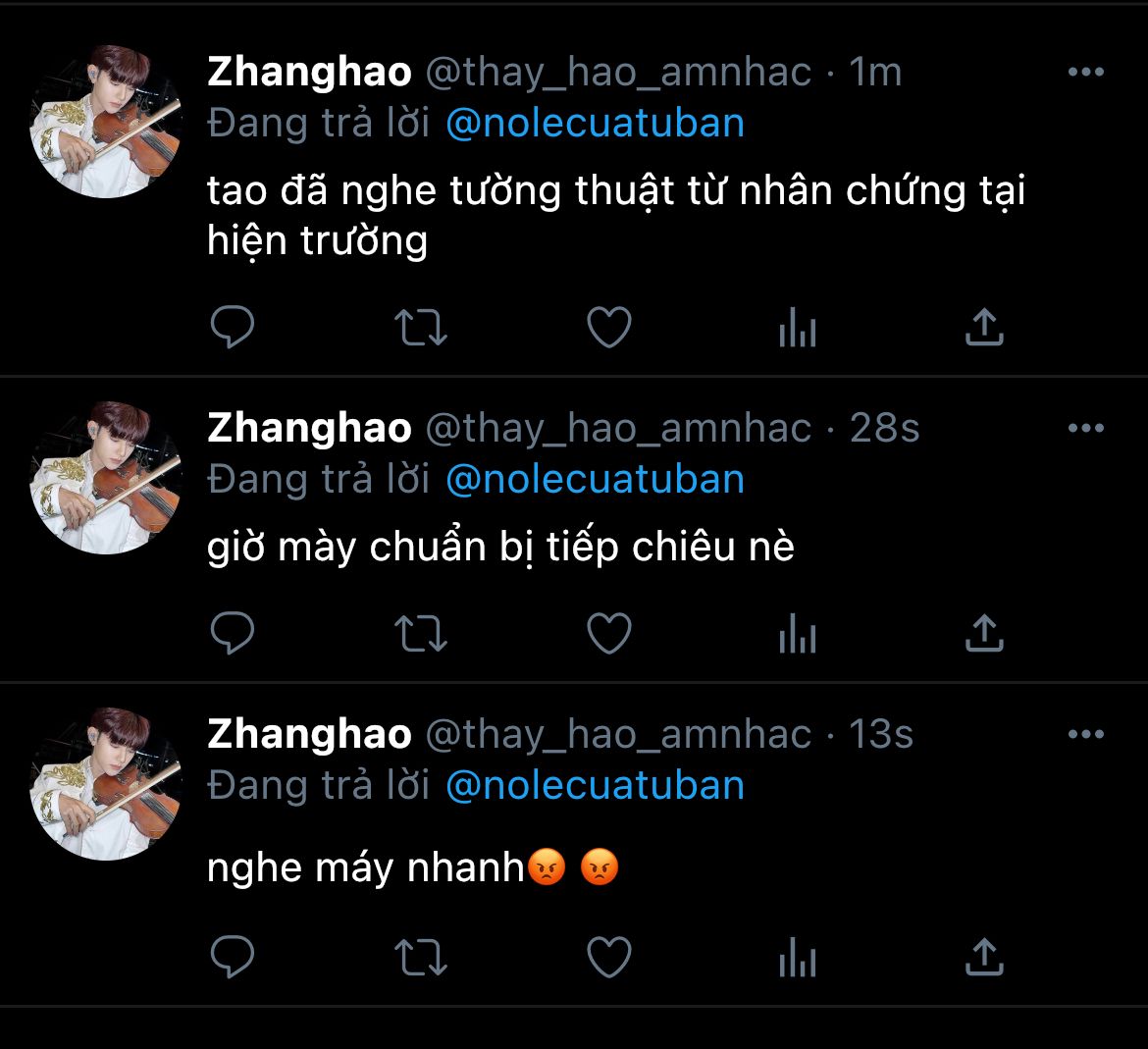The image size is (1148, 1049).
Task: Reply to the 'tao đã nghe tường thuật' tweet
Action: click(x=233, y=327)
